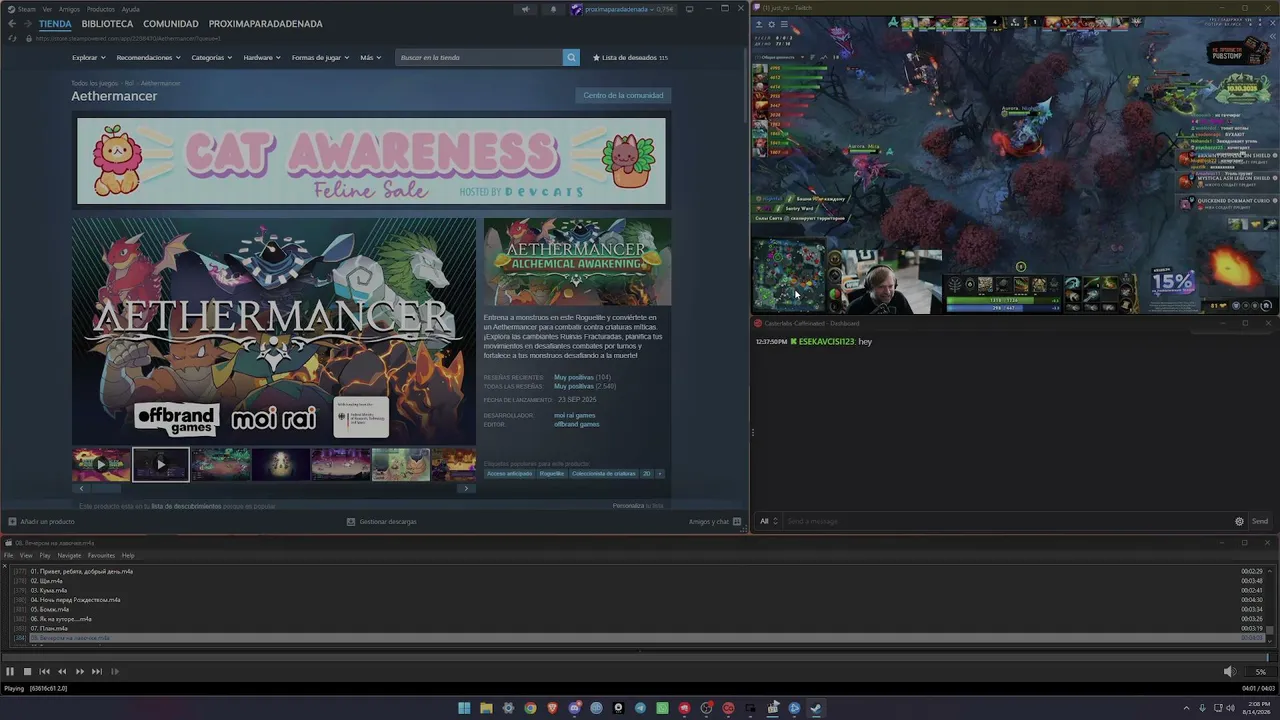
Task: Open offbrand games publisher link
Action: point(577,424)
